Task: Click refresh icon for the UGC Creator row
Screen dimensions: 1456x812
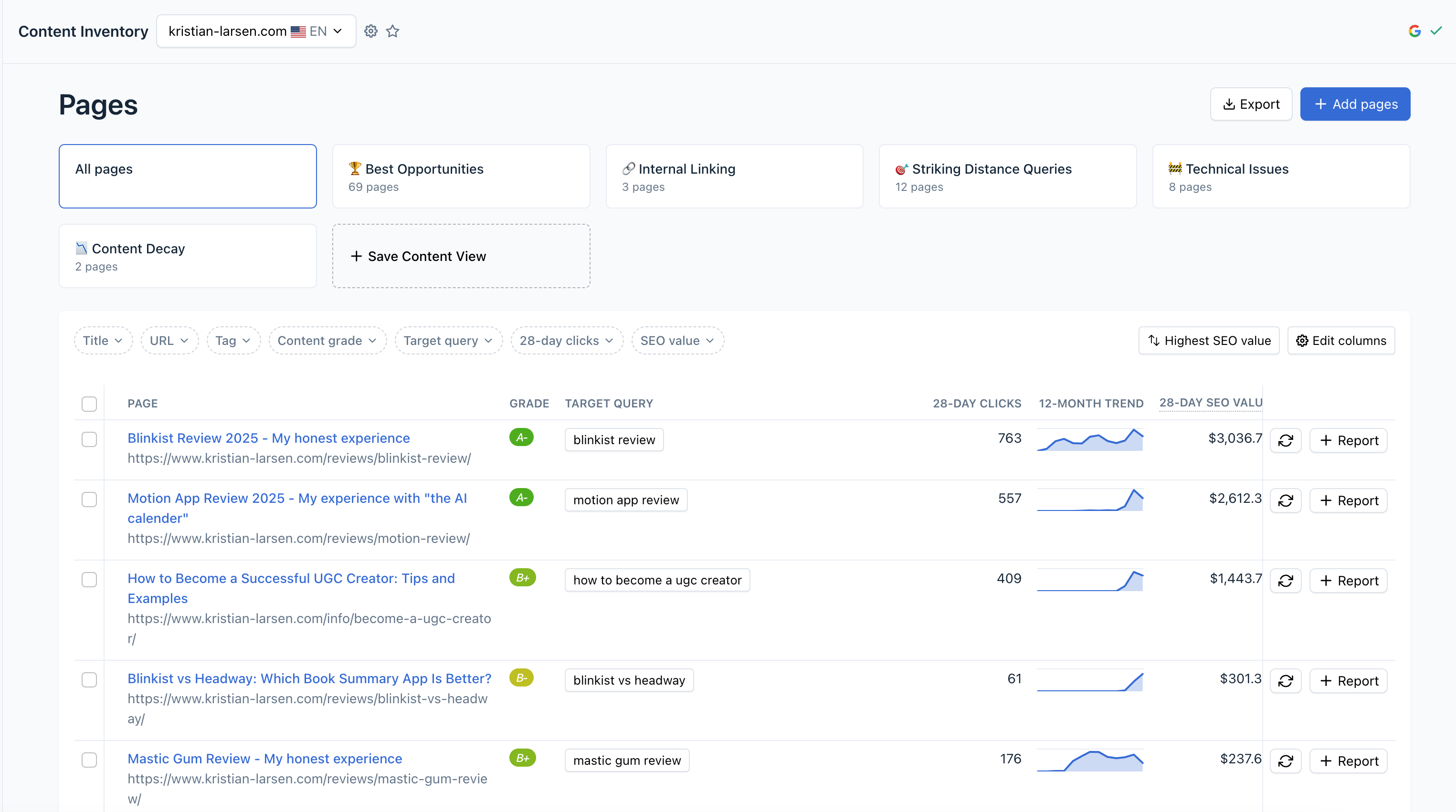Action: pos(1285,581)
